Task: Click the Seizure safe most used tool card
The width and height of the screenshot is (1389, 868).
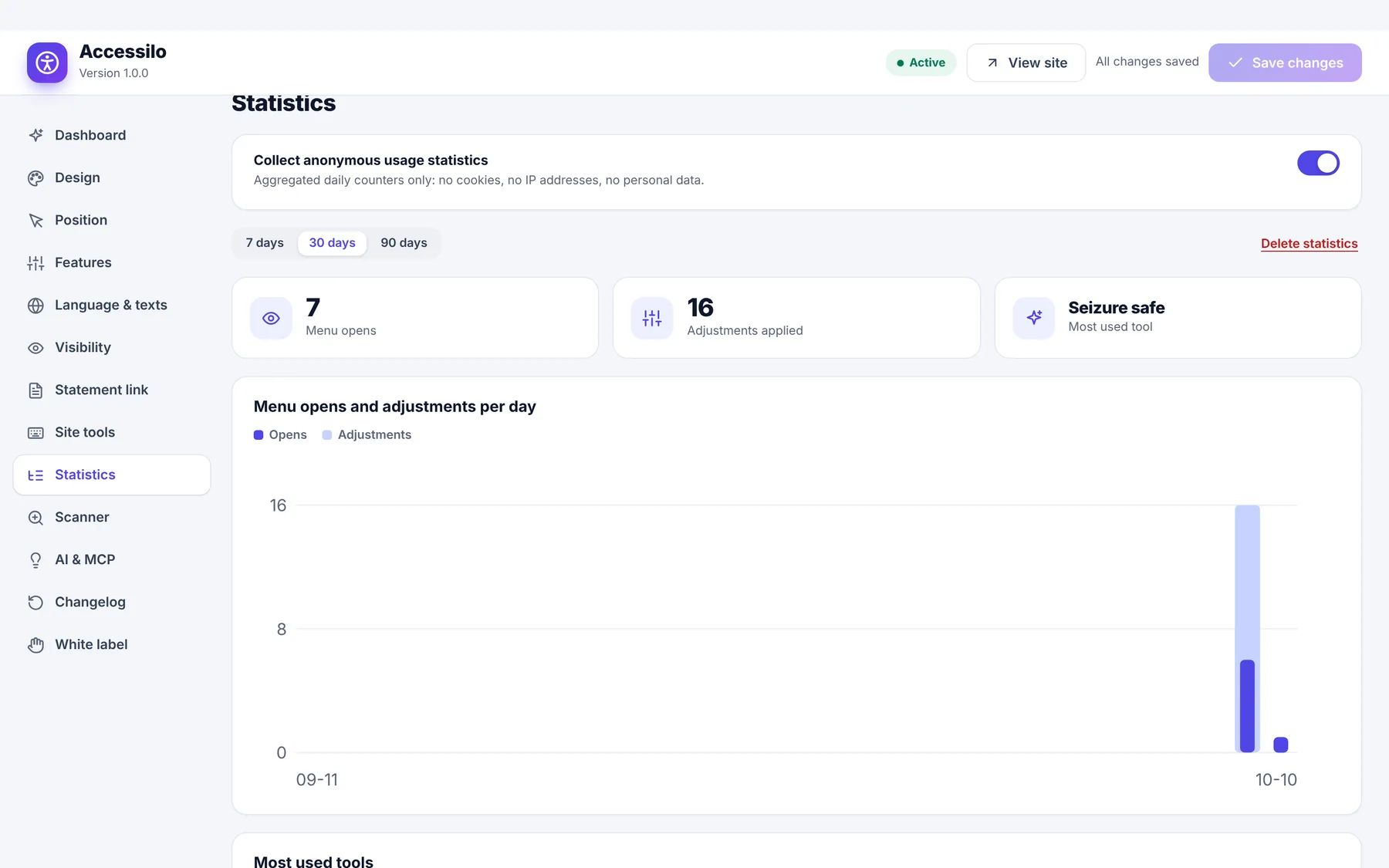Action: [1178, 318]
